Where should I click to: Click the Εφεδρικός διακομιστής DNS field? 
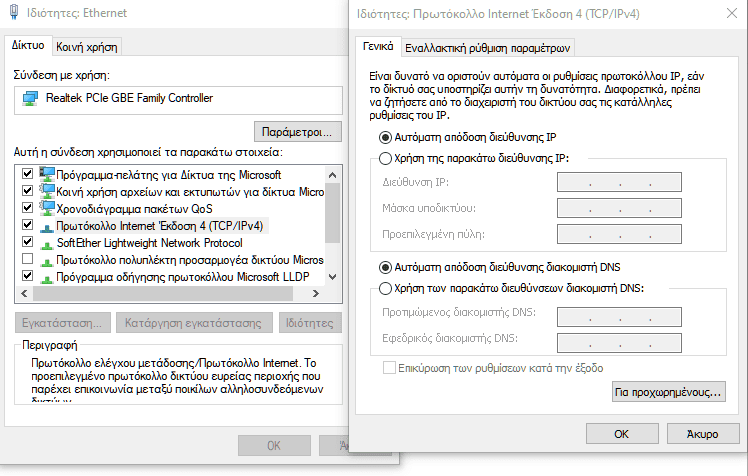(x=619, y=343)
